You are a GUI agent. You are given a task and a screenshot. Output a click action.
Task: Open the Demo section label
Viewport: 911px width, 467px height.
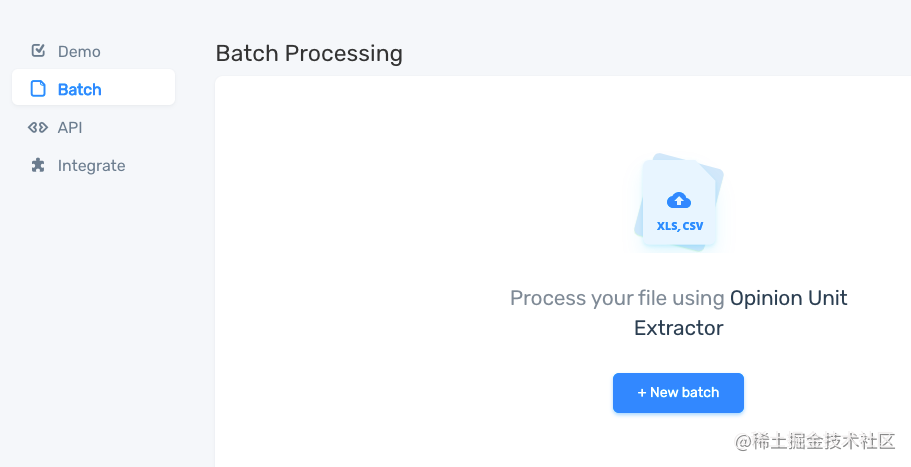click(79, 52)
